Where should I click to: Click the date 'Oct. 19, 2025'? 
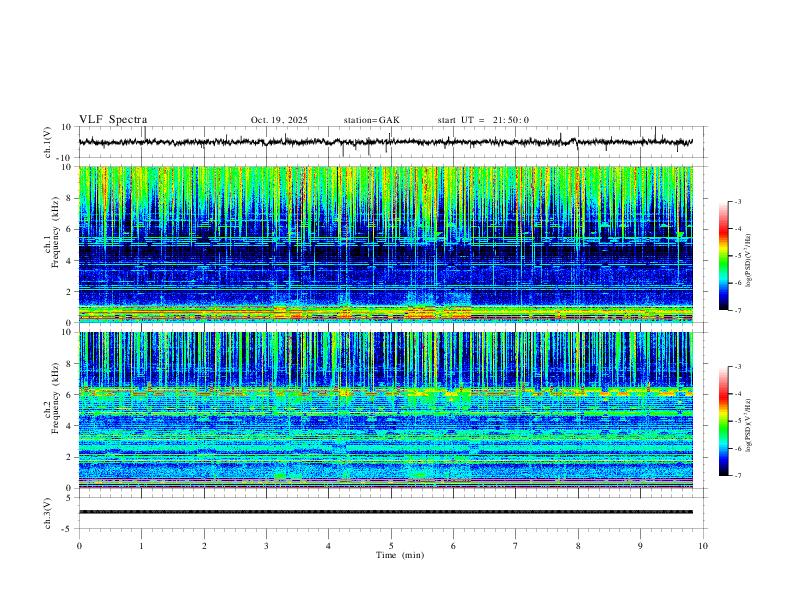click(x=279, y=120)
